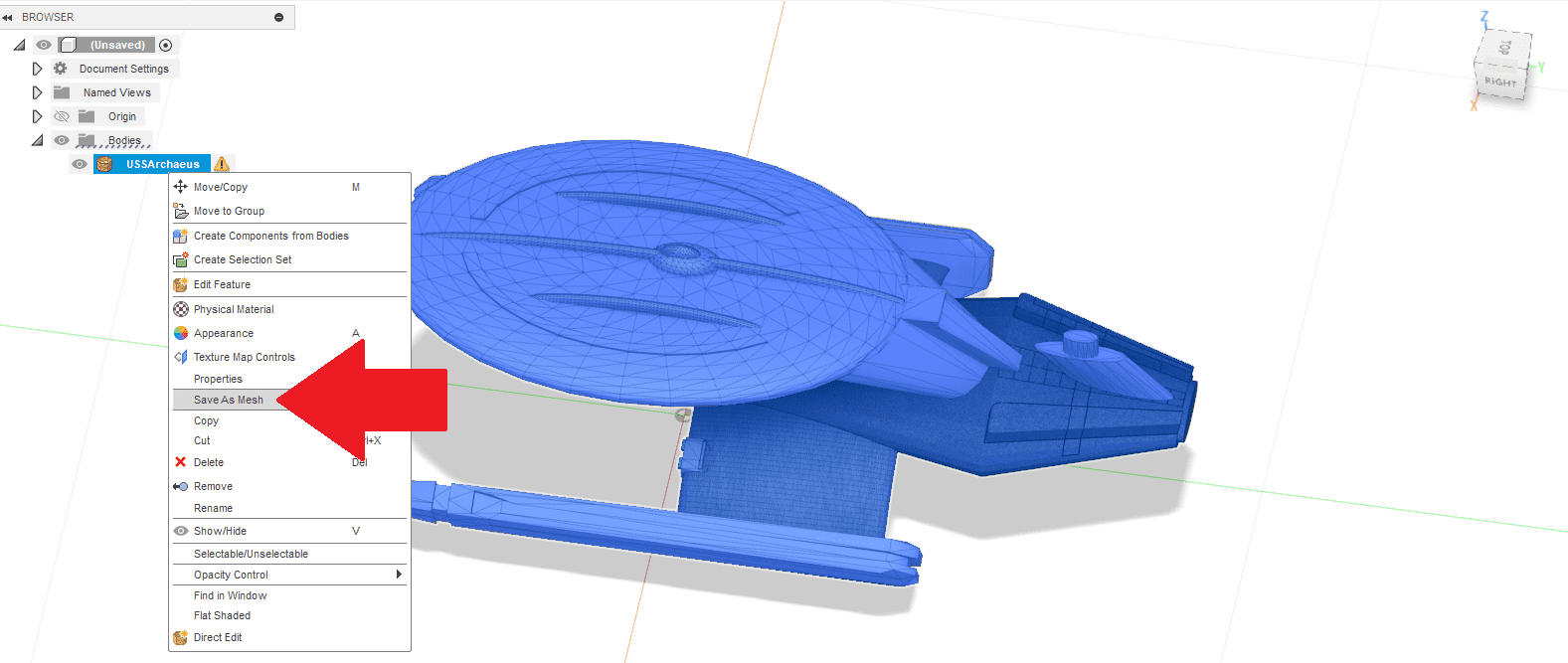The width and height of the screenshot is (1568, 663).
Task: Click the Named Views folder icon
Action: [62, 92]
